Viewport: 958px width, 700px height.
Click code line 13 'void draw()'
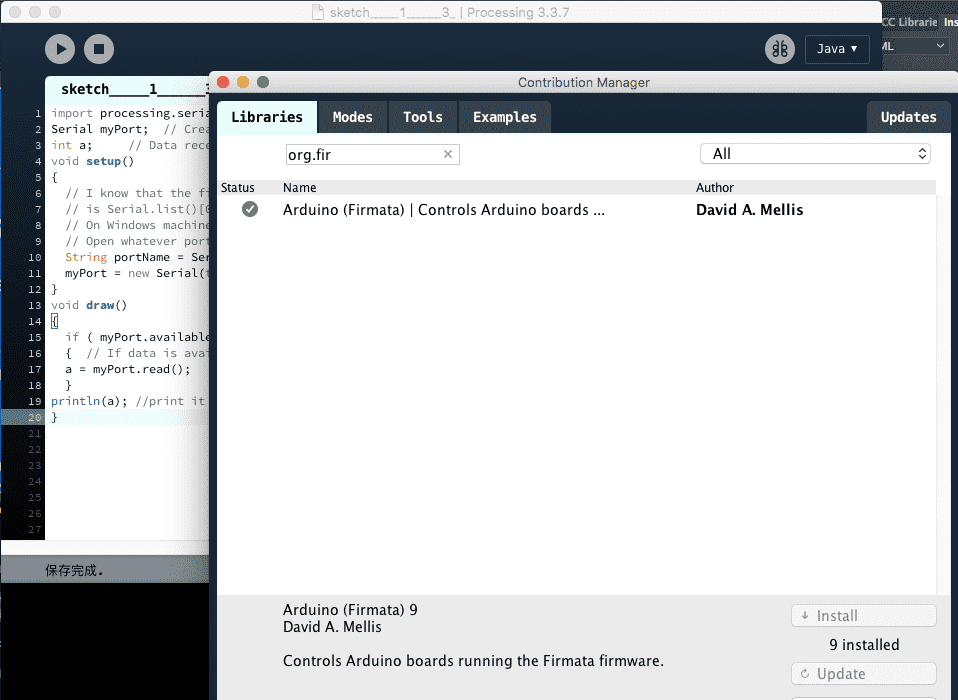(89, 305)
